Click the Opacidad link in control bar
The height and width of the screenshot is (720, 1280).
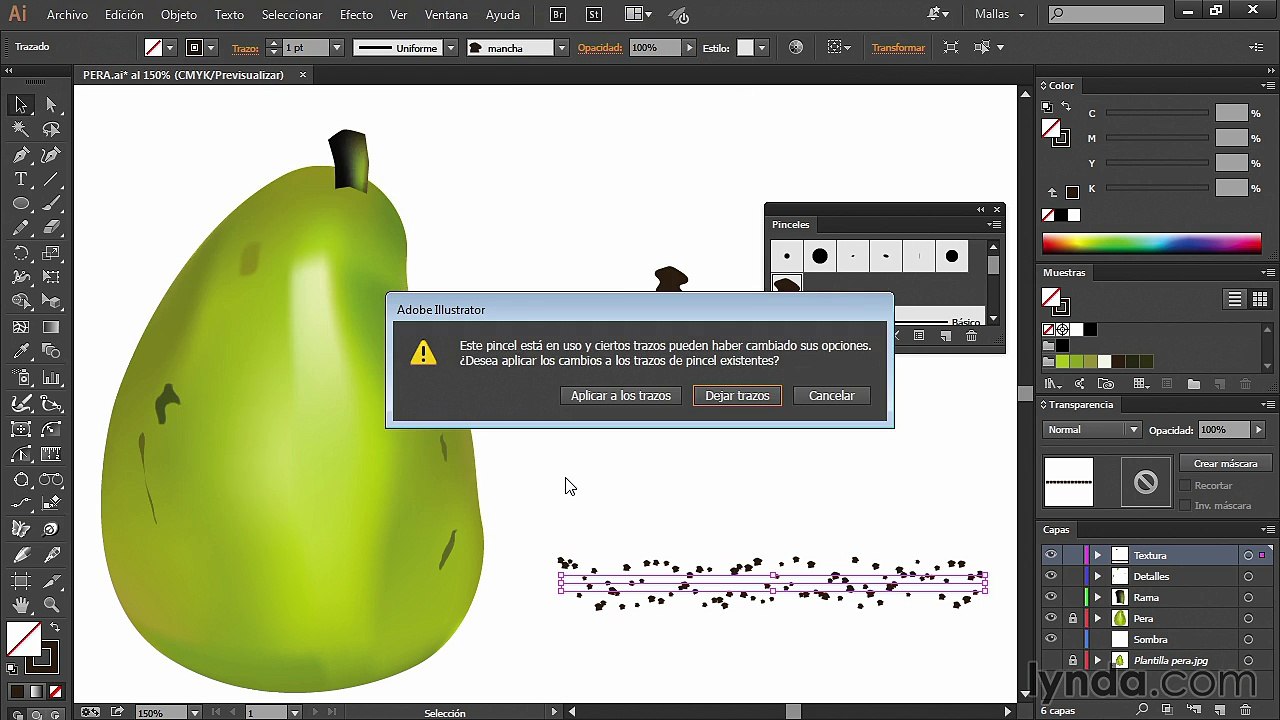(600, 48)
